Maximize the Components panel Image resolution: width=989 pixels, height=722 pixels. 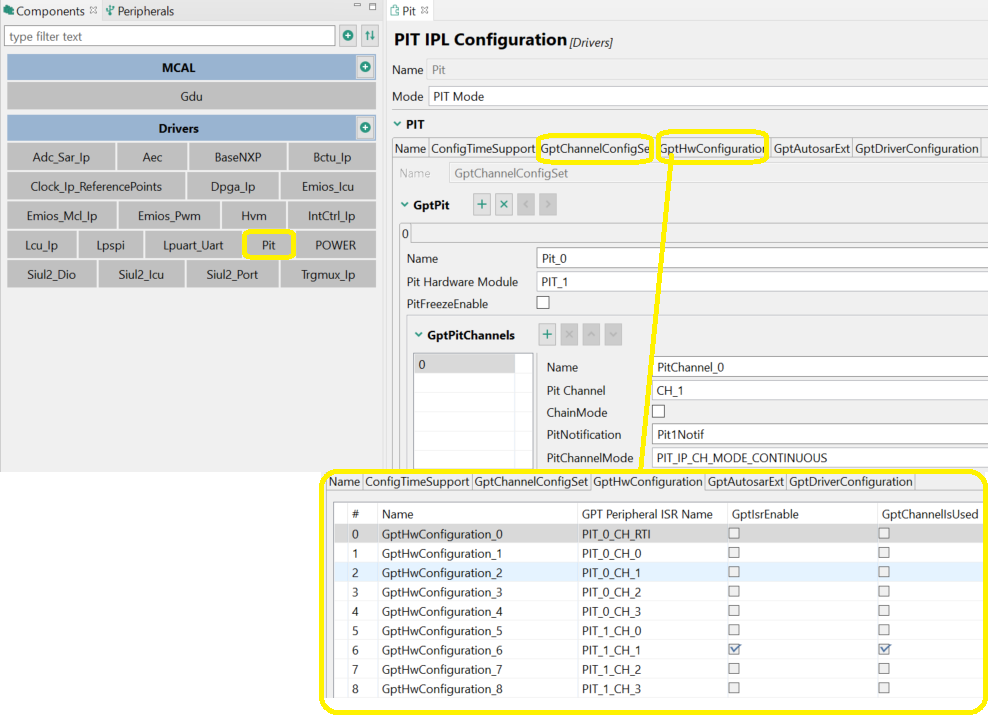point(373,6)
